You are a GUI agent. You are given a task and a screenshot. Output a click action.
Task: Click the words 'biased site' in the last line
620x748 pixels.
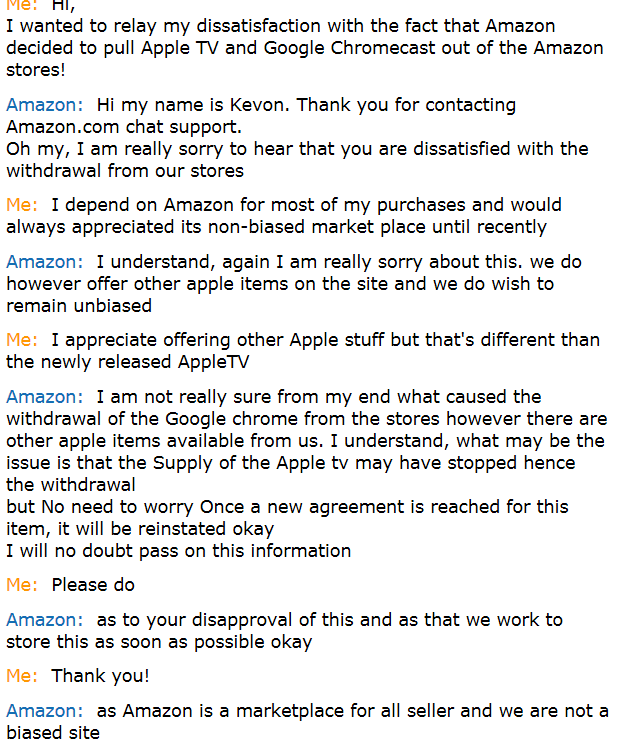click(x=53, y=733)
